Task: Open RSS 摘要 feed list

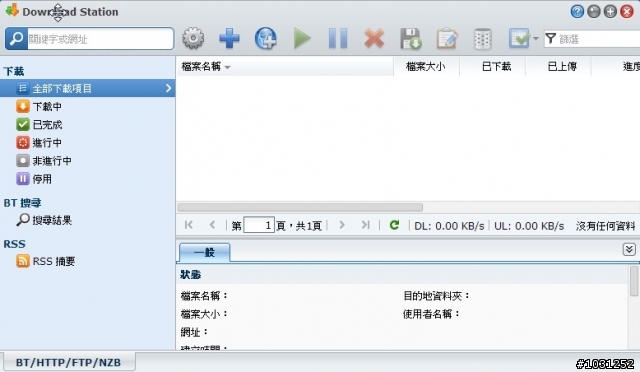Action: point(45,261)
